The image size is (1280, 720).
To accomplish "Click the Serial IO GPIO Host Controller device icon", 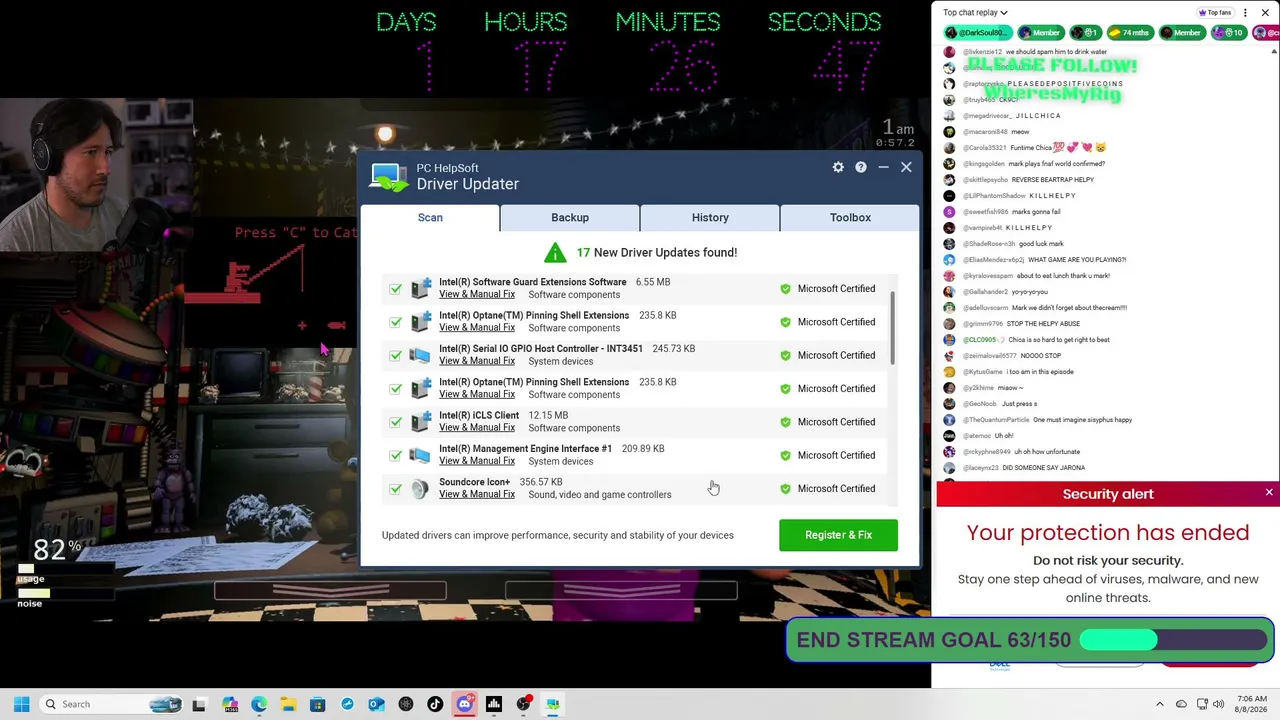I will coord(420,355).
